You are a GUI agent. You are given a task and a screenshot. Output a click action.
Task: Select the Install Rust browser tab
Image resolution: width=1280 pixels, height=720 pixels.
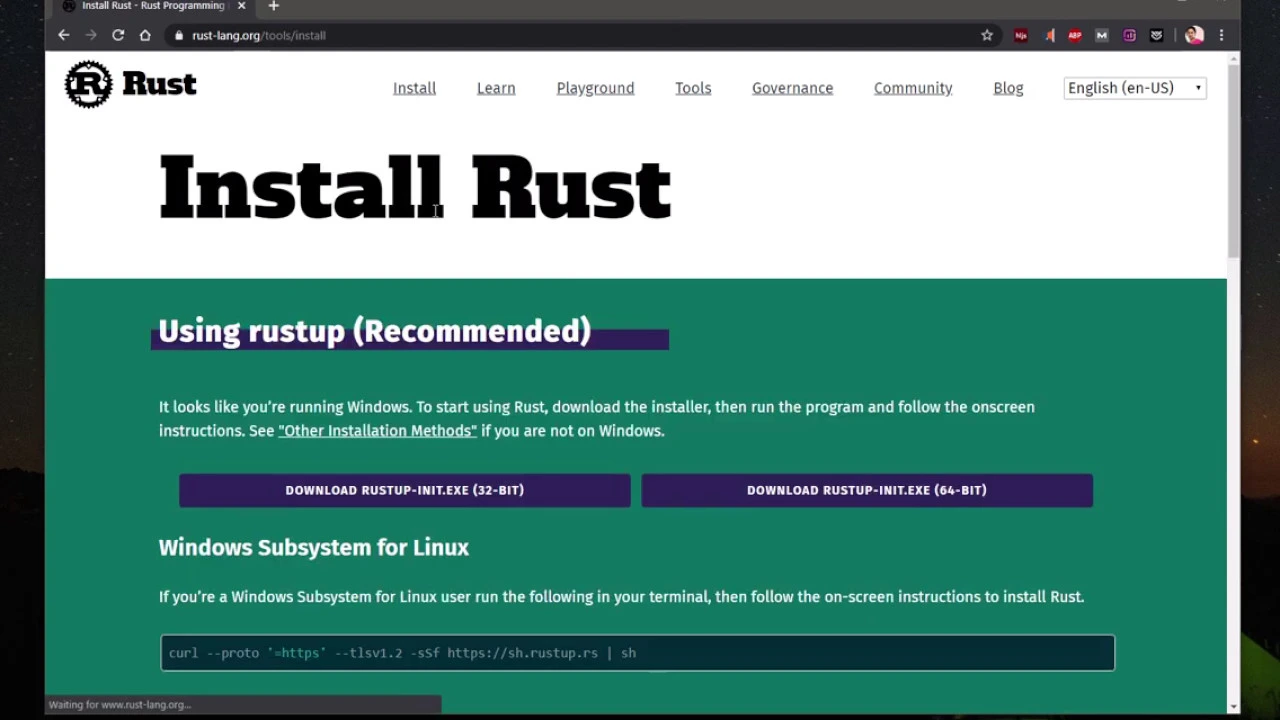click(152, 6)
